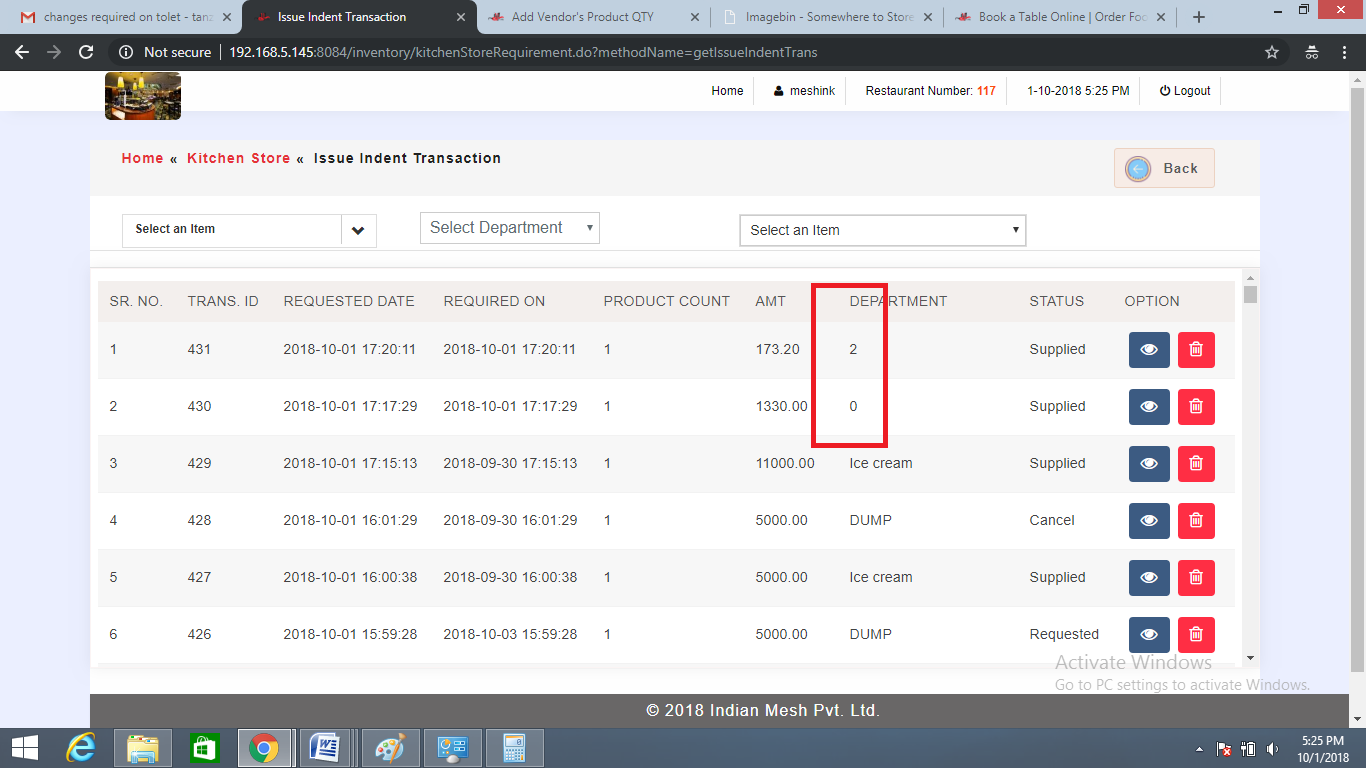The width and height of the screenshot is (1366, 768).
Task: Bookmark this page with star icon
Action: (x=1272, y=52)
